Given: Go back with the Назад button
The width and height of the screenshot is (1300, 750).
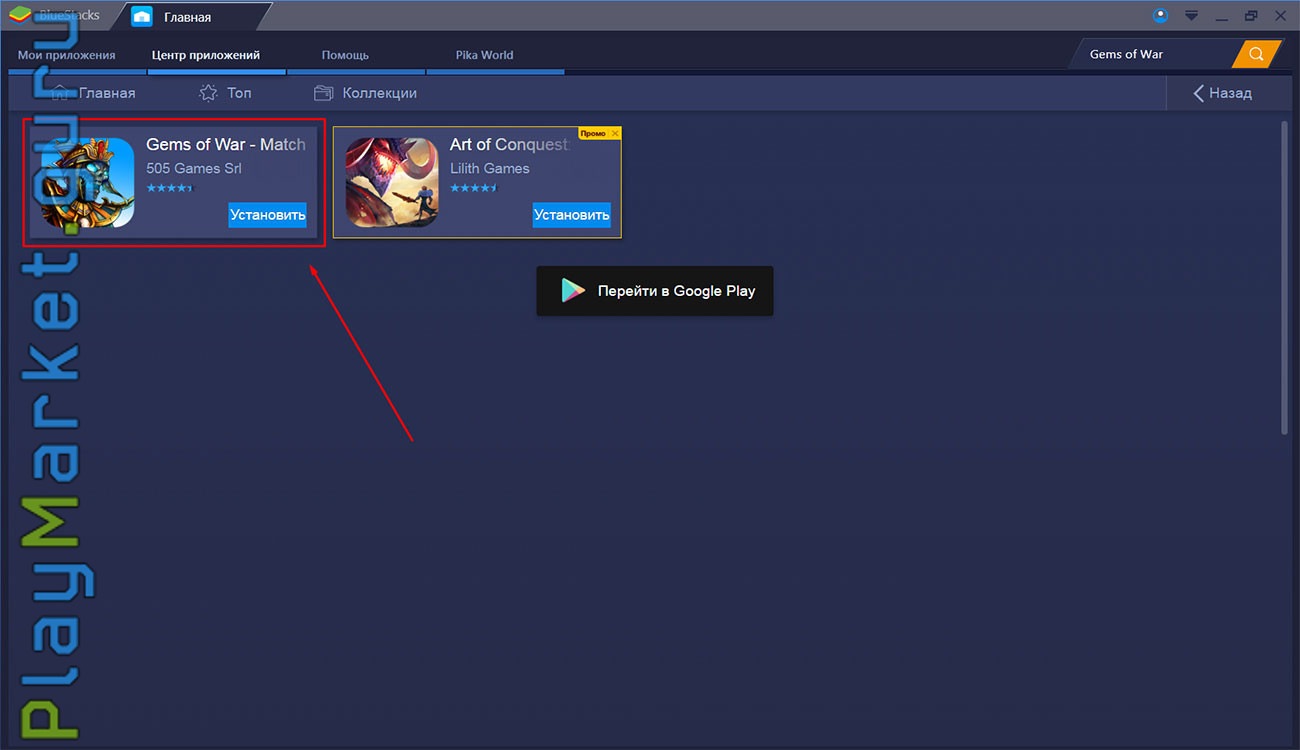Looking at the screenshot, I should pyautogui.click(x=1222, y=93).
